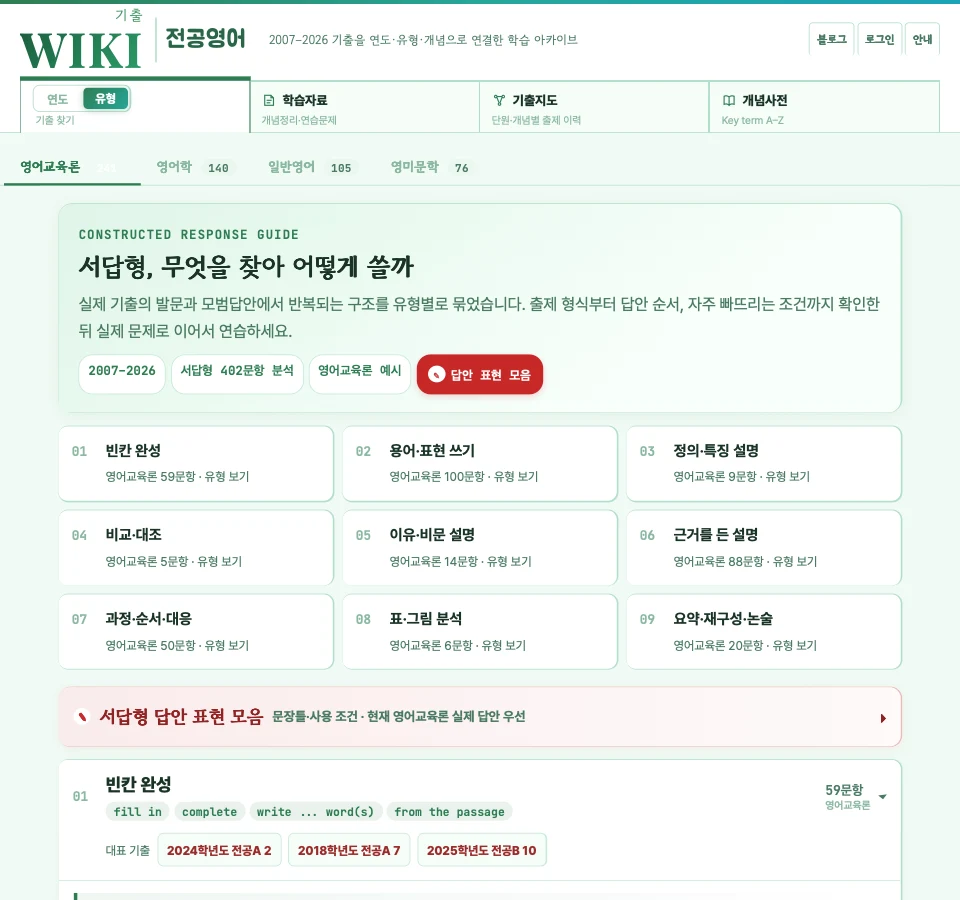Expand the 서답형 답안 표현 모음 arrow
This screenshot has height=900, width=960.
tap(883, 718)
